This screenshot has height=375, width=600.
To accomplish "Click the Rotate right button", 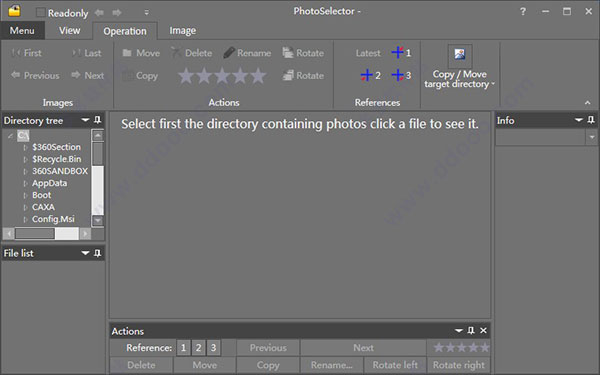I will [458, 365].
